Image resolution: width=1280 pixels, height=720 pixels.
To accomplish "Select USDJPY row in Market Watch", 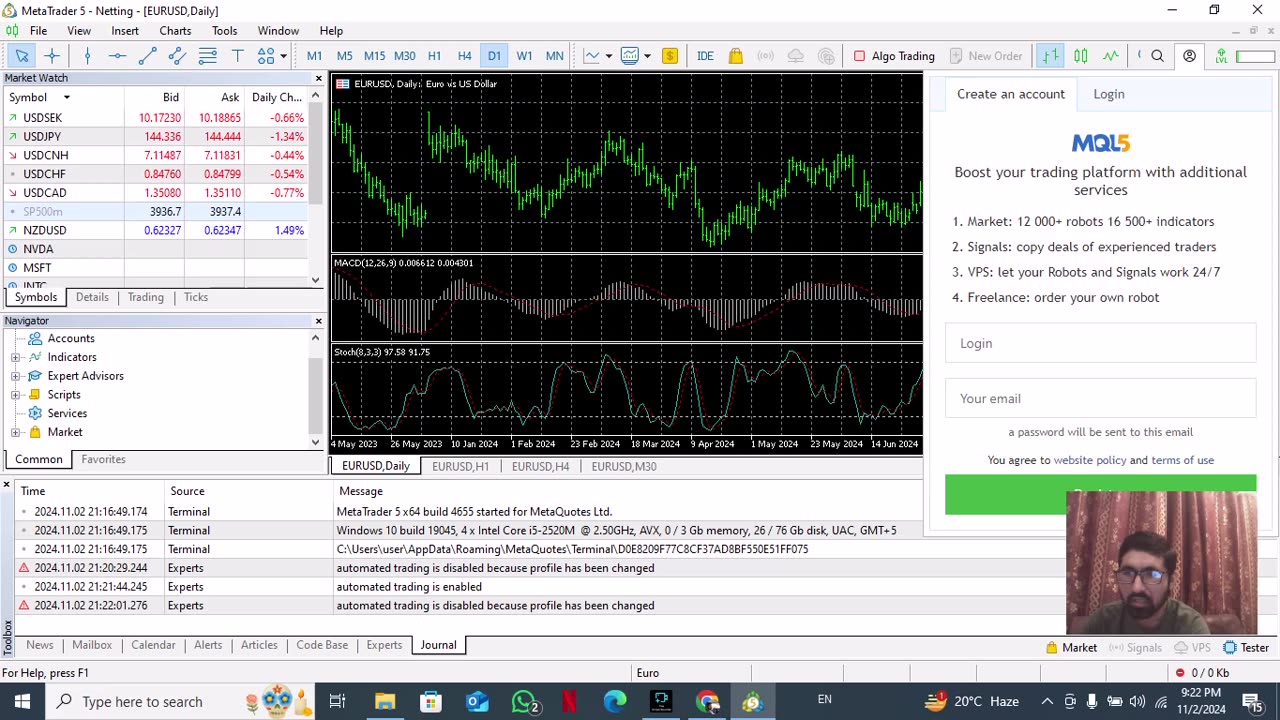I will (x=155, y=136).
